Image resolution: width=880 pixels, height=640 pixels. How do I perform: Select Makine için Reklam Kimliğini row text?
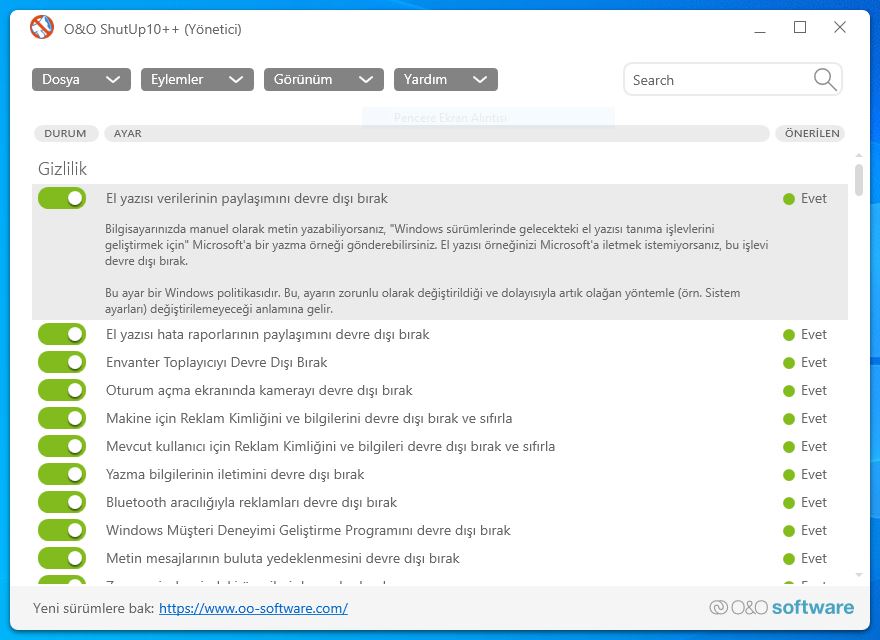(309, 419)
